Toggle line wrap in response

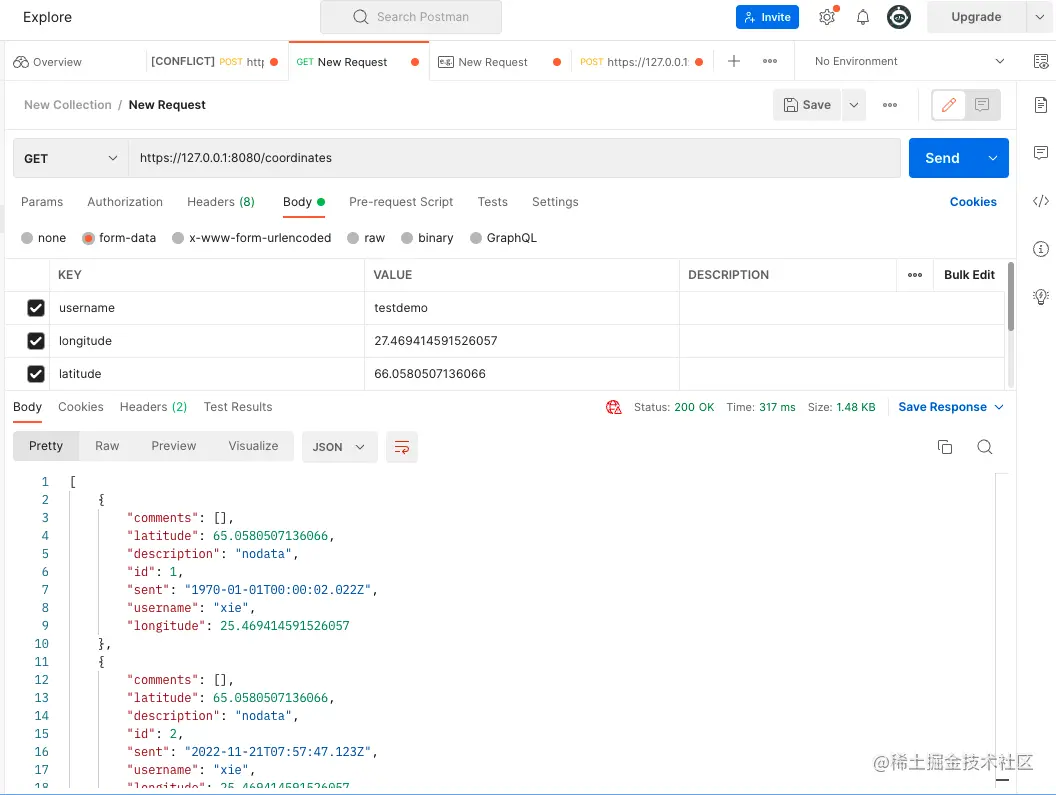(401, 447)
